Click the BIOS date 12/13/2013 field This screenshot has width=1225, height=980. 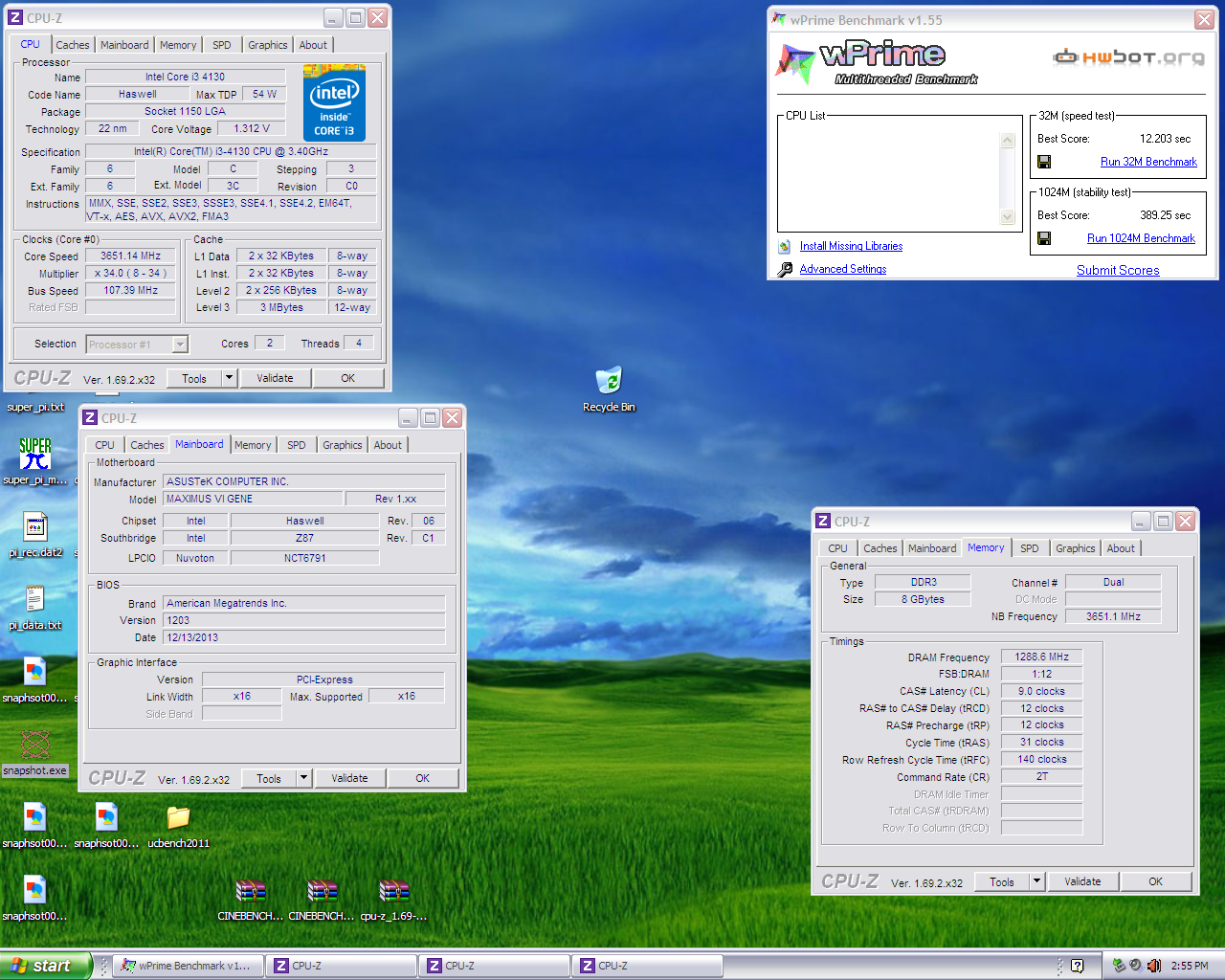(304, 637)
